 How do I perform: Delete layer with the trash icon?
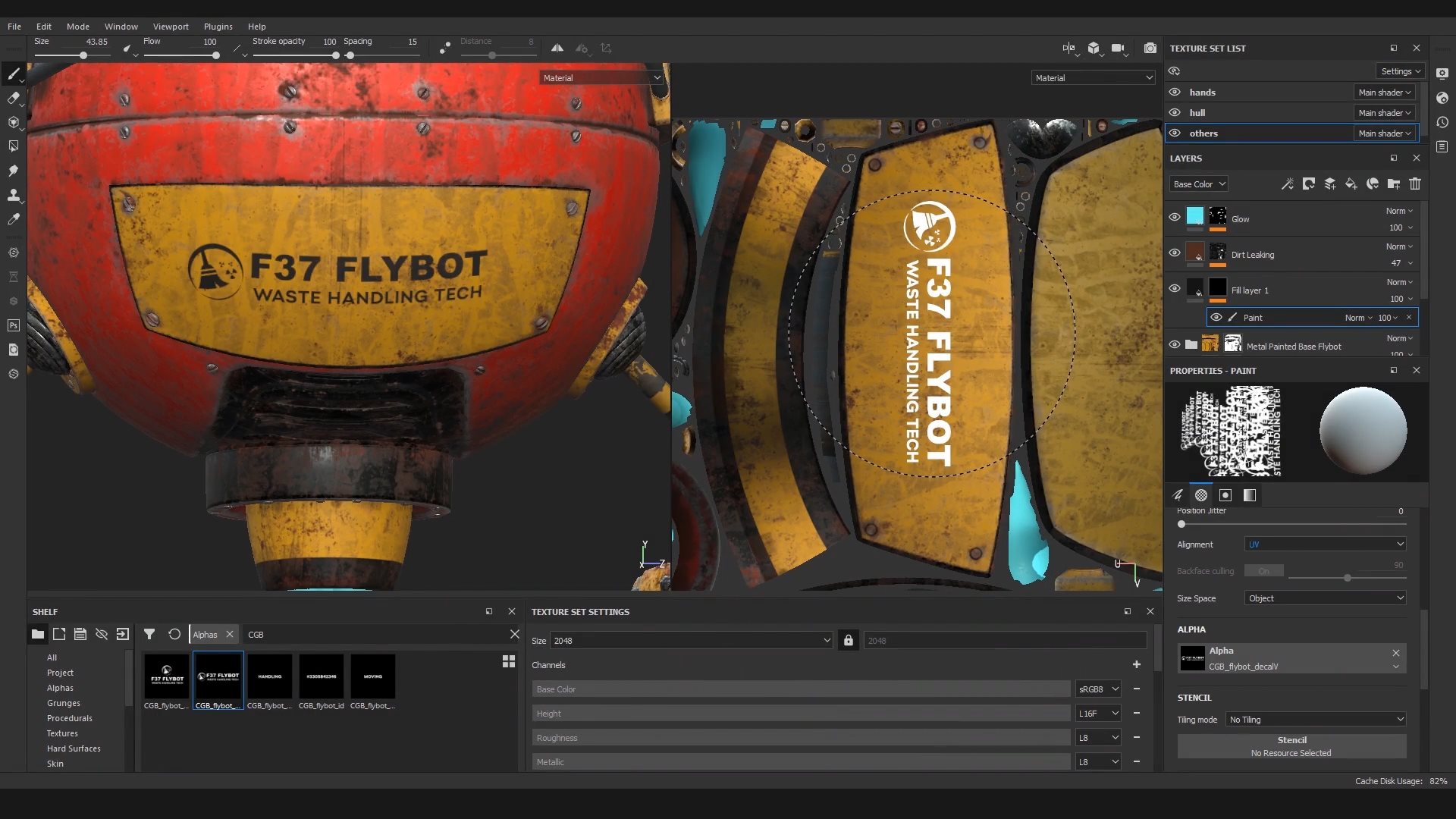tap(1415, 184)
